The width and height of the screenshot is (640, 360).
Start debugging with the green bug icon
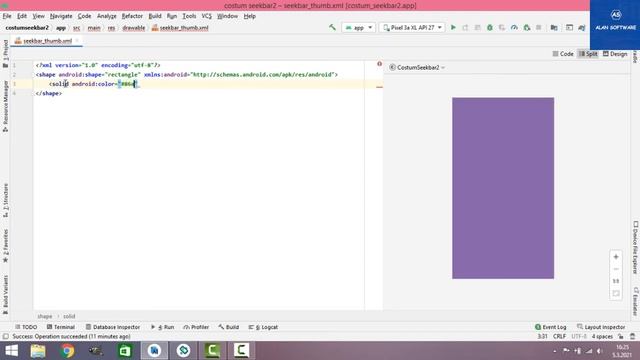(x=490, y=27)
